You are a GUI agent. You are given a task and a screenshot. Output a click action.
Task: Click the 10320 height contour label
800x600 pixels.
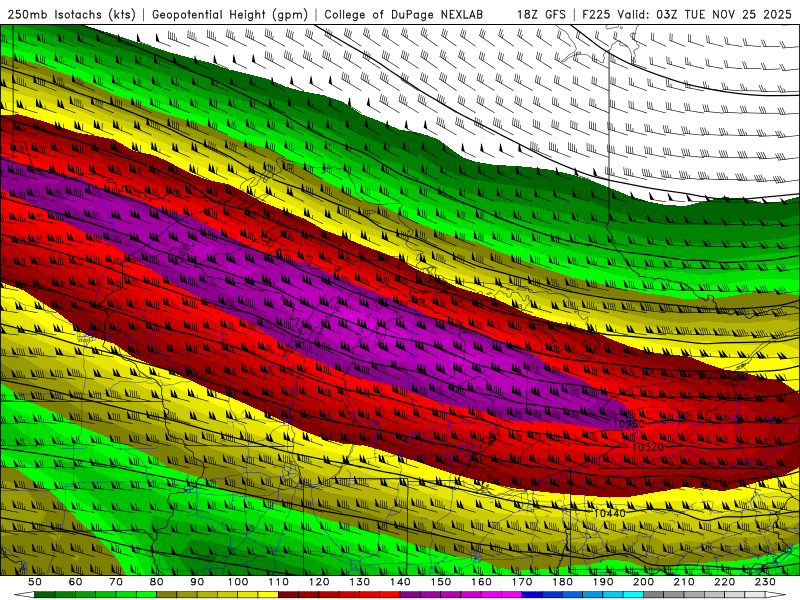[648, 447]
